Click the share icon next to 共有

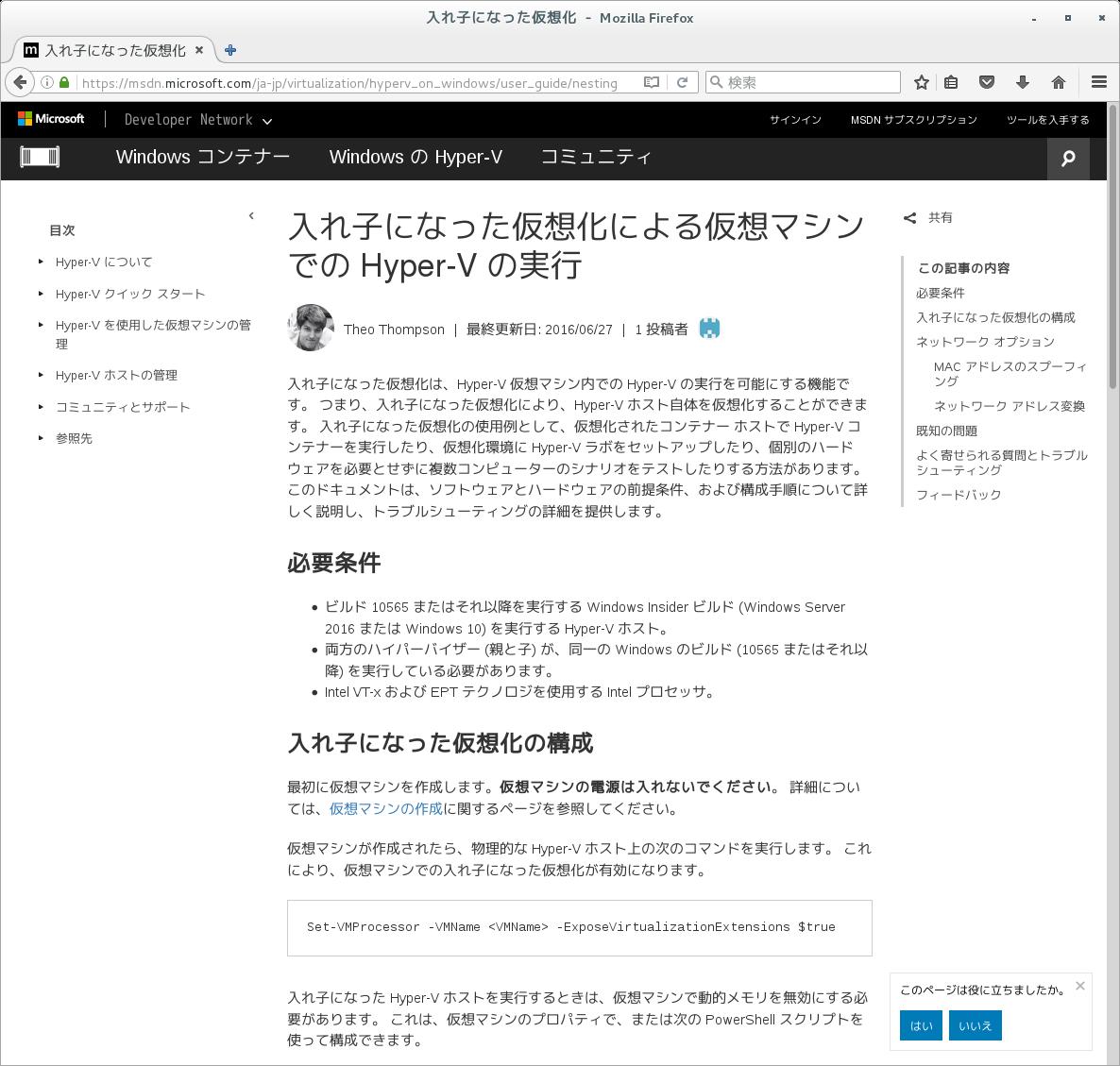(910, 218)
